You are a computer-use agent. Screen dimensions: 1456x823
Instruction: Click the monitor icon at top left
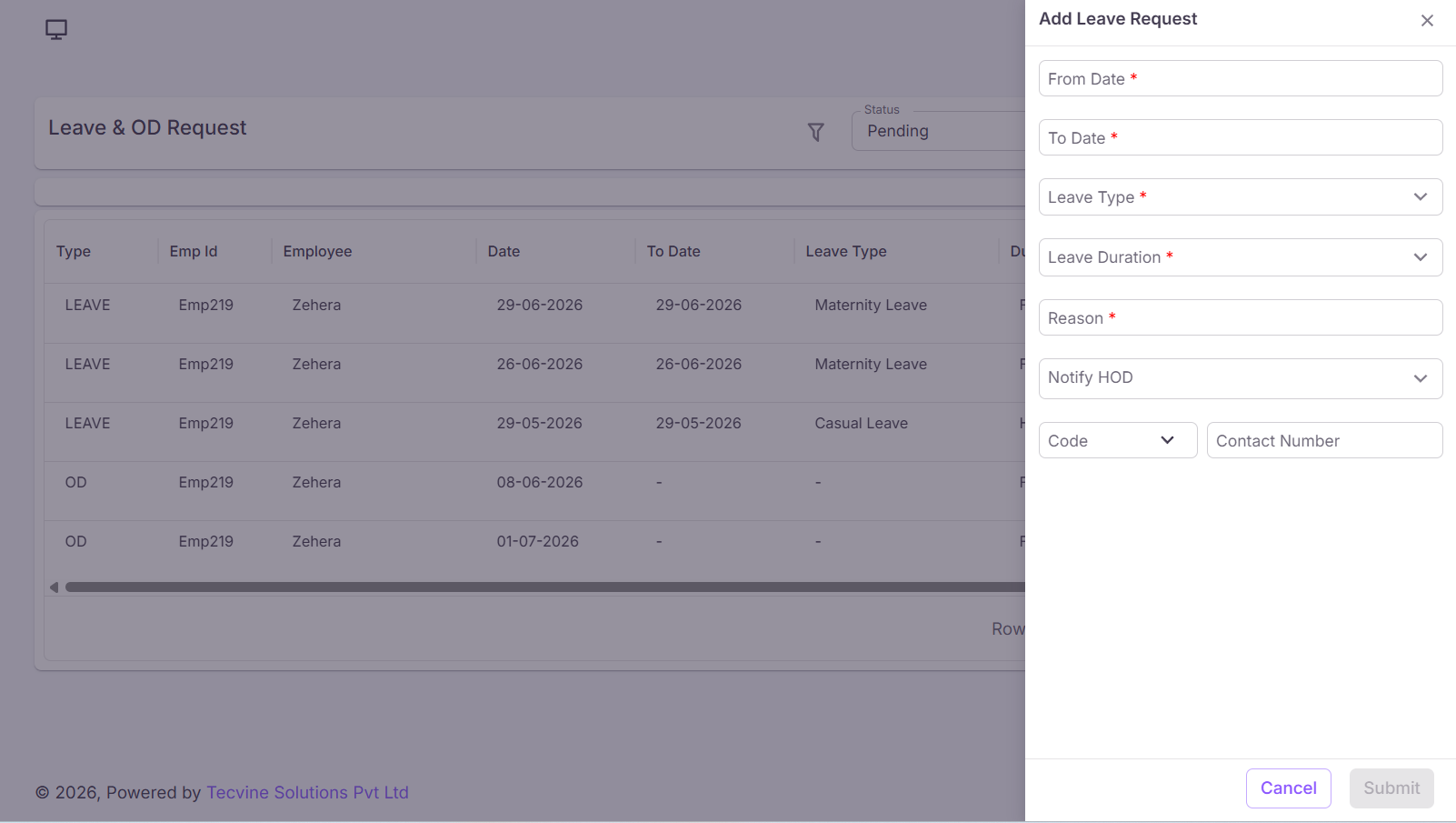pos(56,30)
